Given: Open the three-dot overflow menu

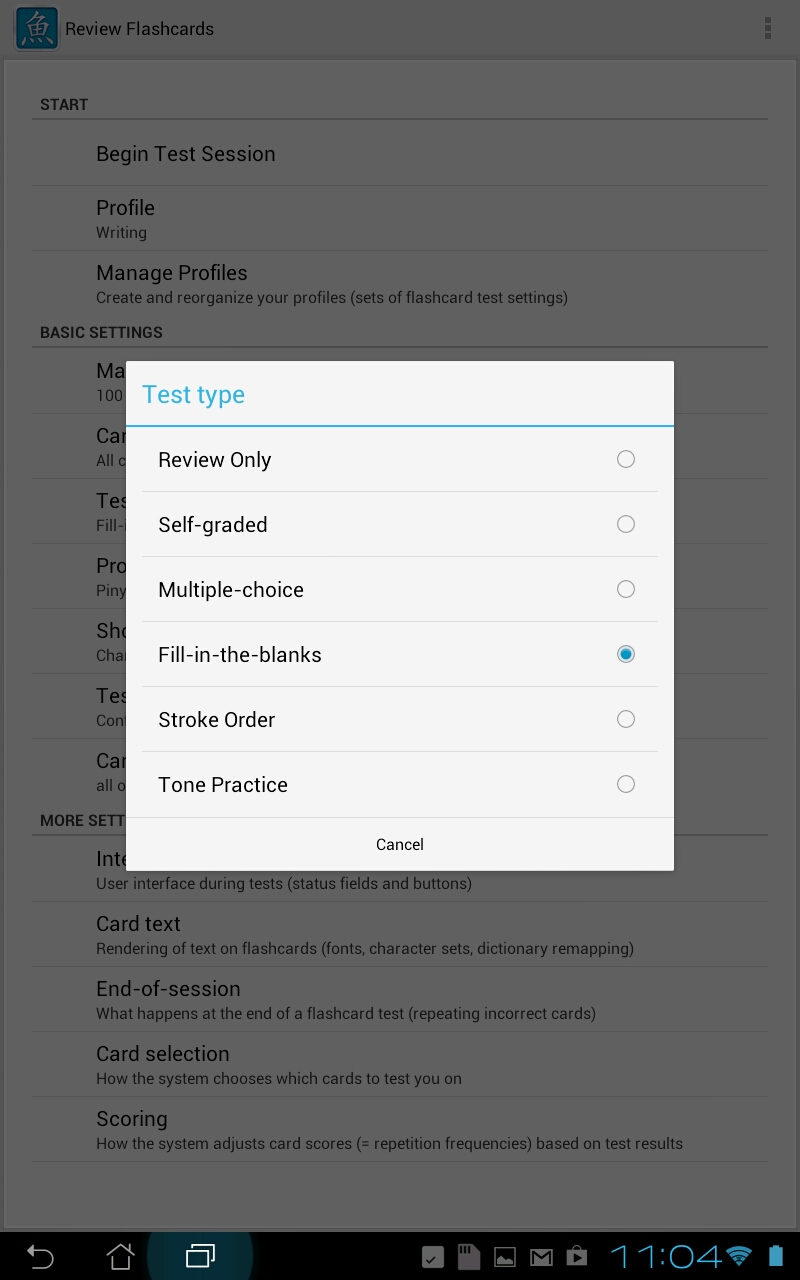Looking at the screenshot, I should coord(768,28).
